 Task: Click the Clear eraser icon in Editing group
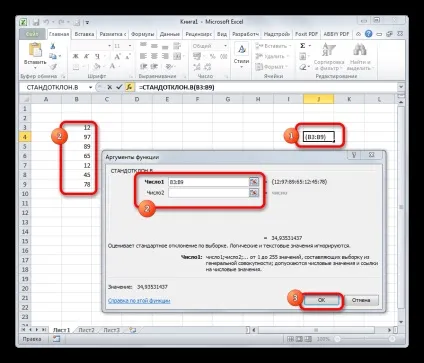click(303, 67)
